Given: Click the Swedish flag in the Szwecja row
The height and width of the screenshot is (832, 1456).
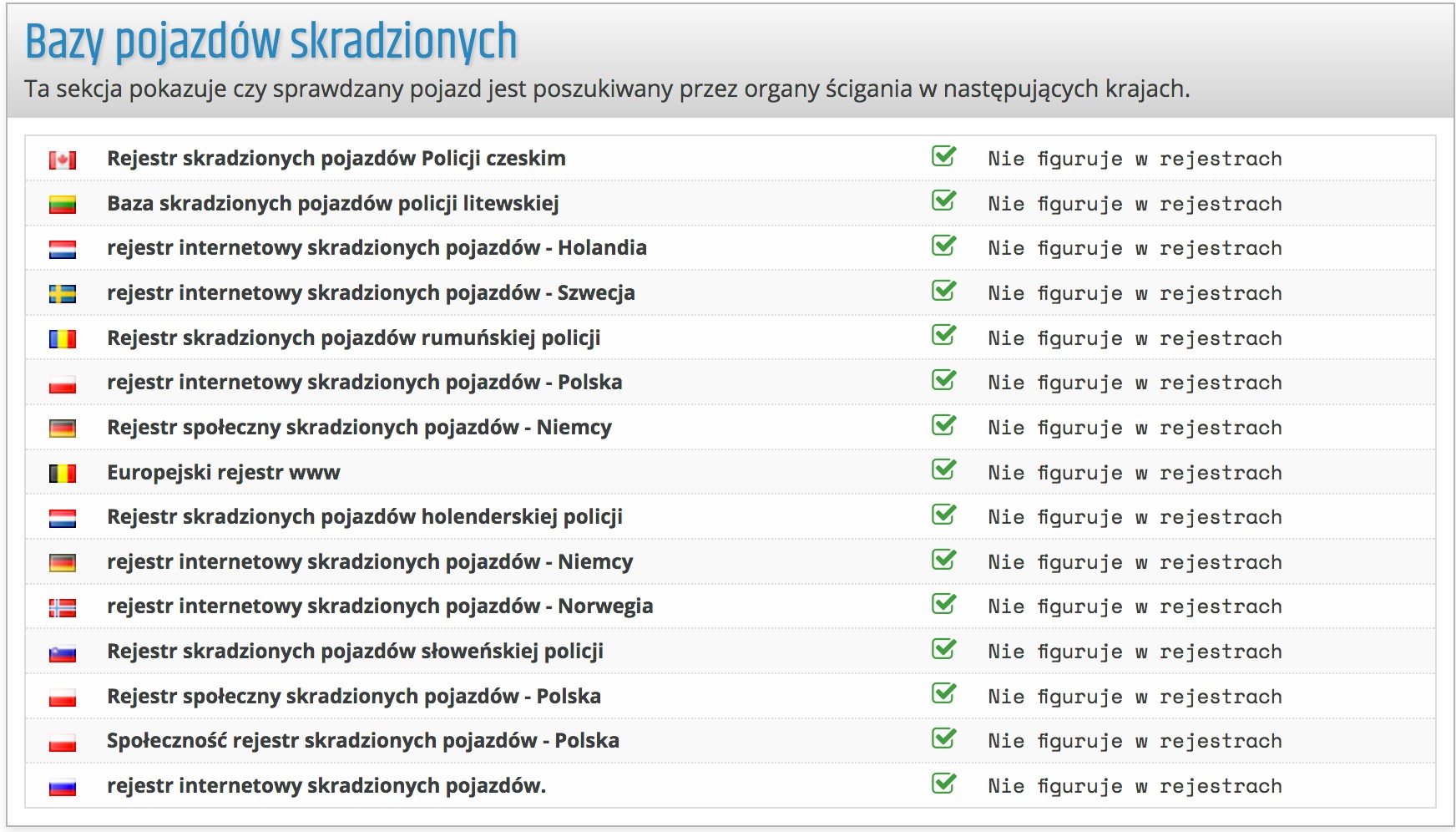Looking at the screenshot, I should 63,294.
